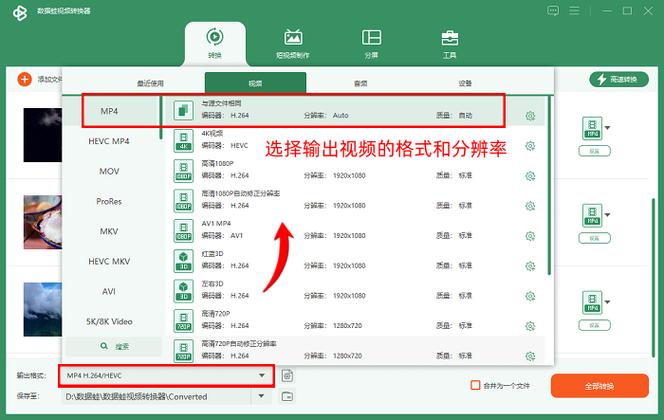Enable 高速转换 high-speed conversion
The width and height of the screenshot is (664, 420).
pyautogui.click(x=619, y=79)
